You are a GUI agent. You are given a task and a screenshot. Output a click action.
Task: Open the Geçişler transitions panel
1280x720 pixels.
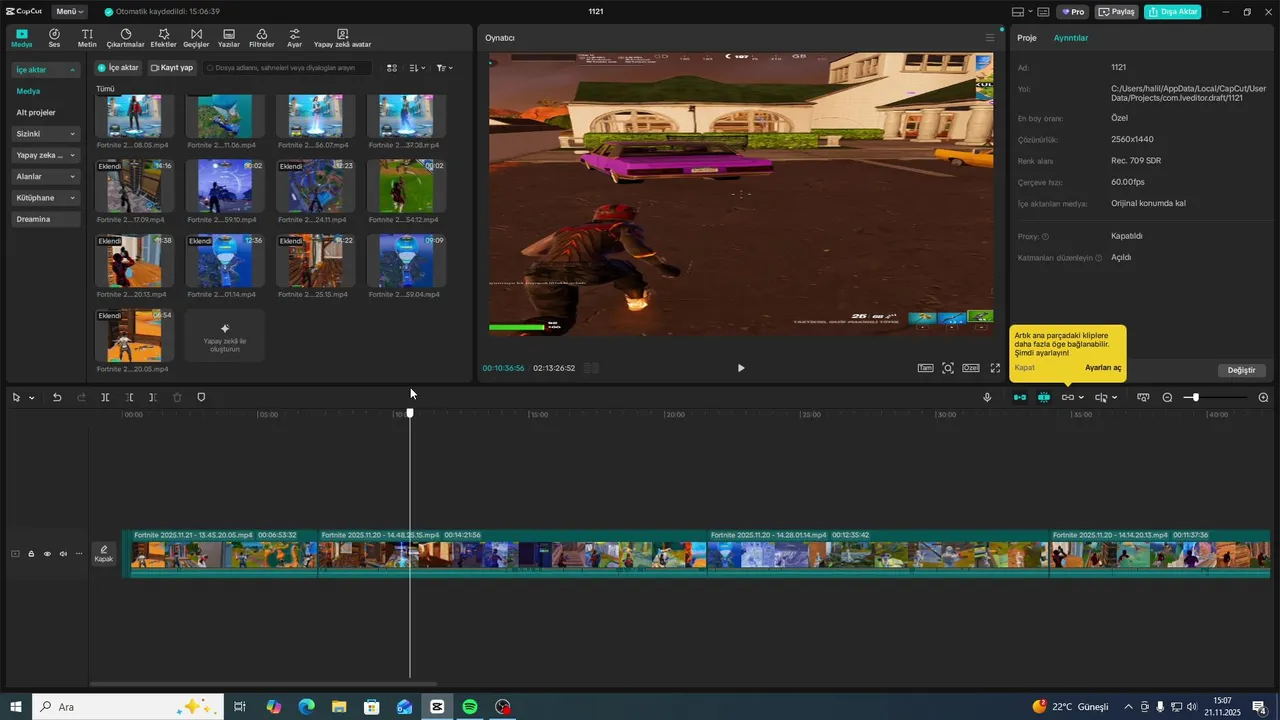(x=196, y=38)
